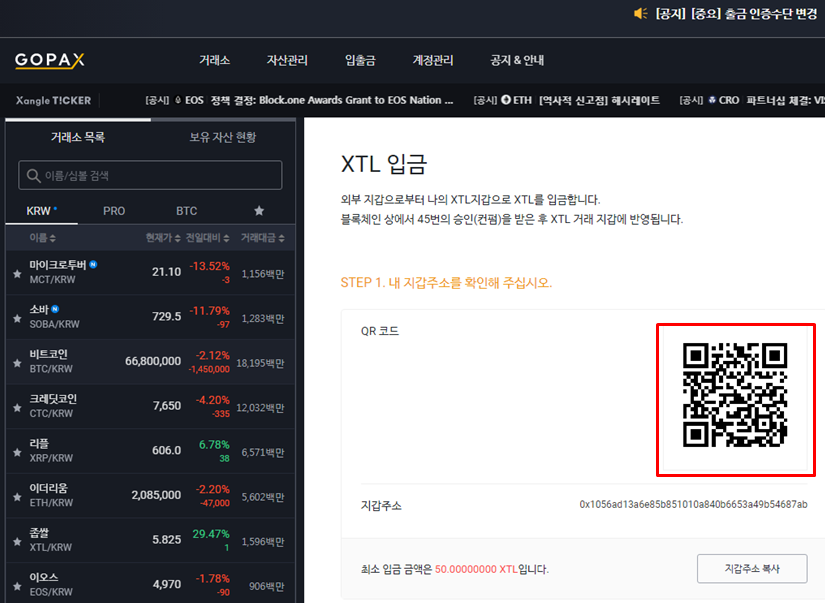Sort list by 거래대금 column
The height and width of the screenshot is (603, 825).
(x=263, y=238)
